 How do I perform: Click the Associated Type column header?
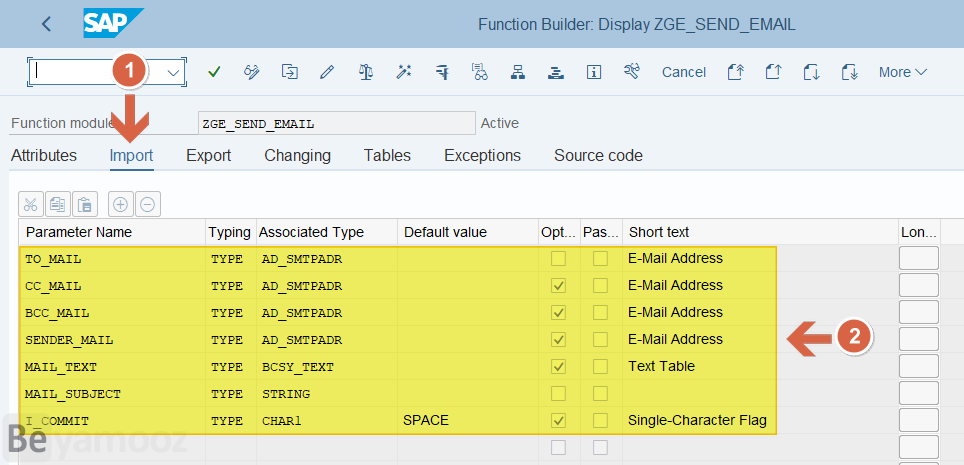coord(327,232)
